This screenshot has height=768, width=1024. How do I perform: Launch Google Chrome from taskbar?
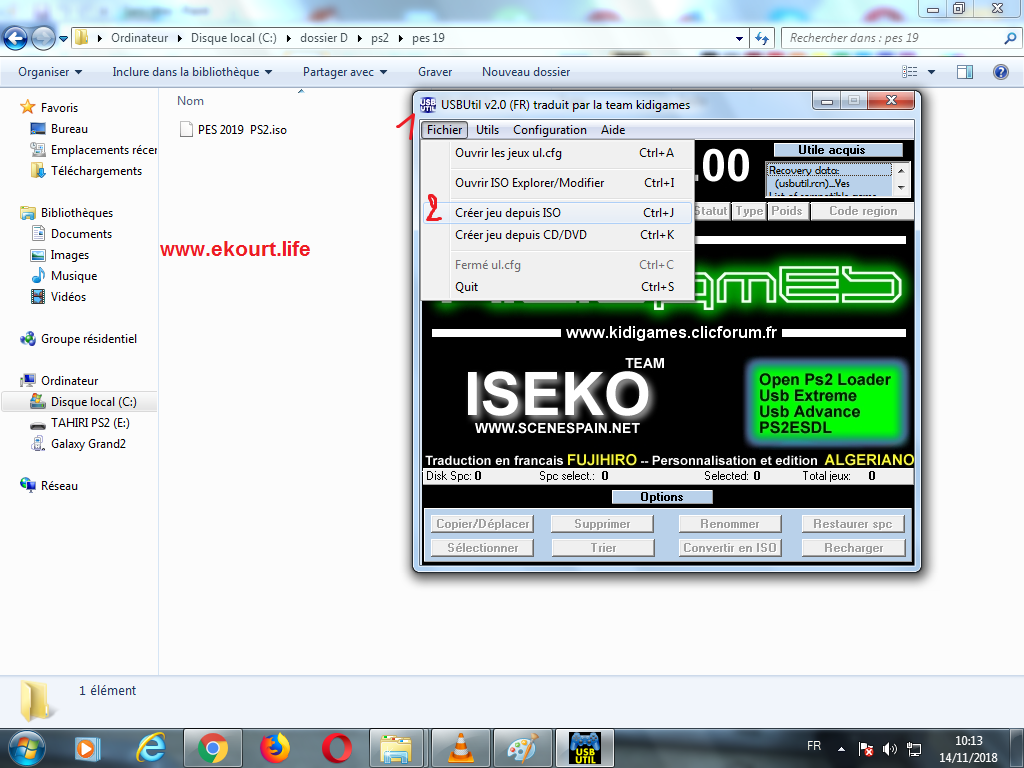click(x=212, y=748)
